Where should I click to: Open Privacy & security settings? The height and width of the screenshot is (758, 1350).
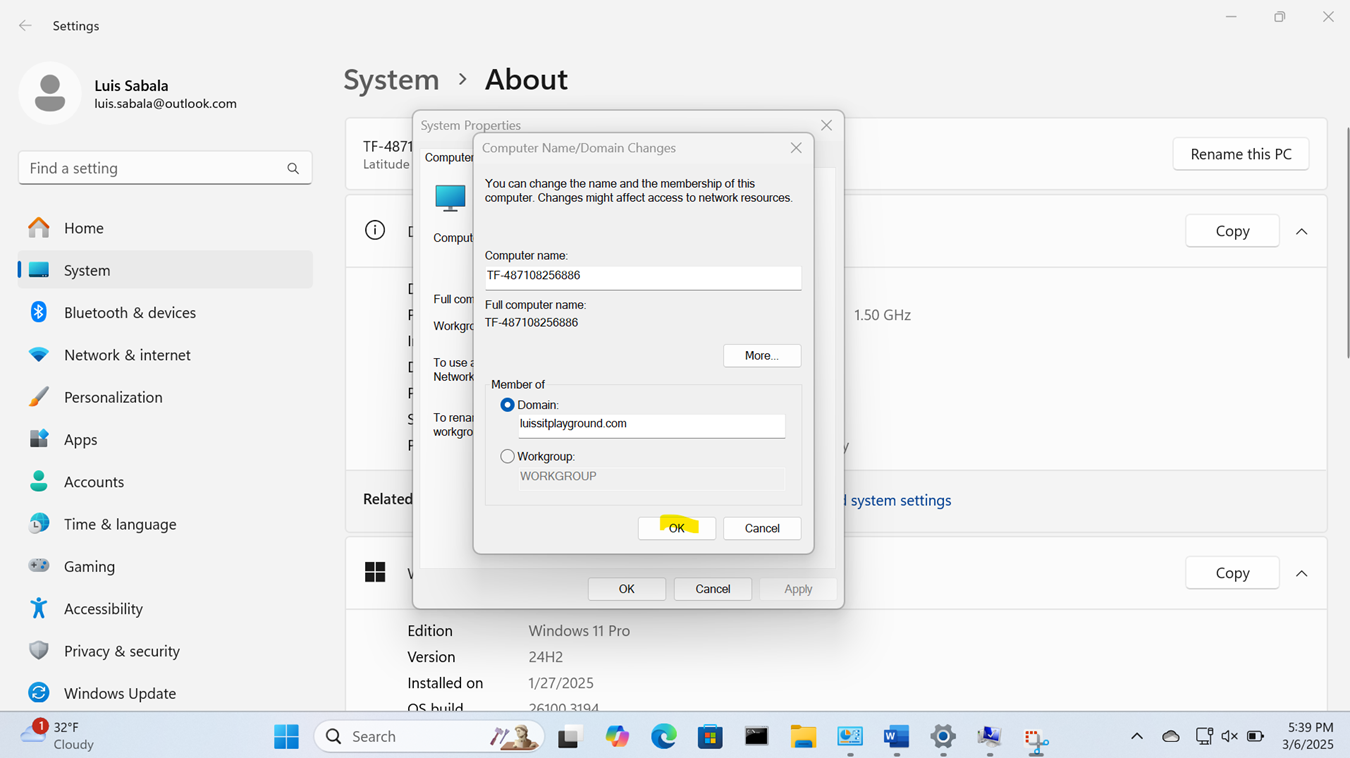(165, 651)
